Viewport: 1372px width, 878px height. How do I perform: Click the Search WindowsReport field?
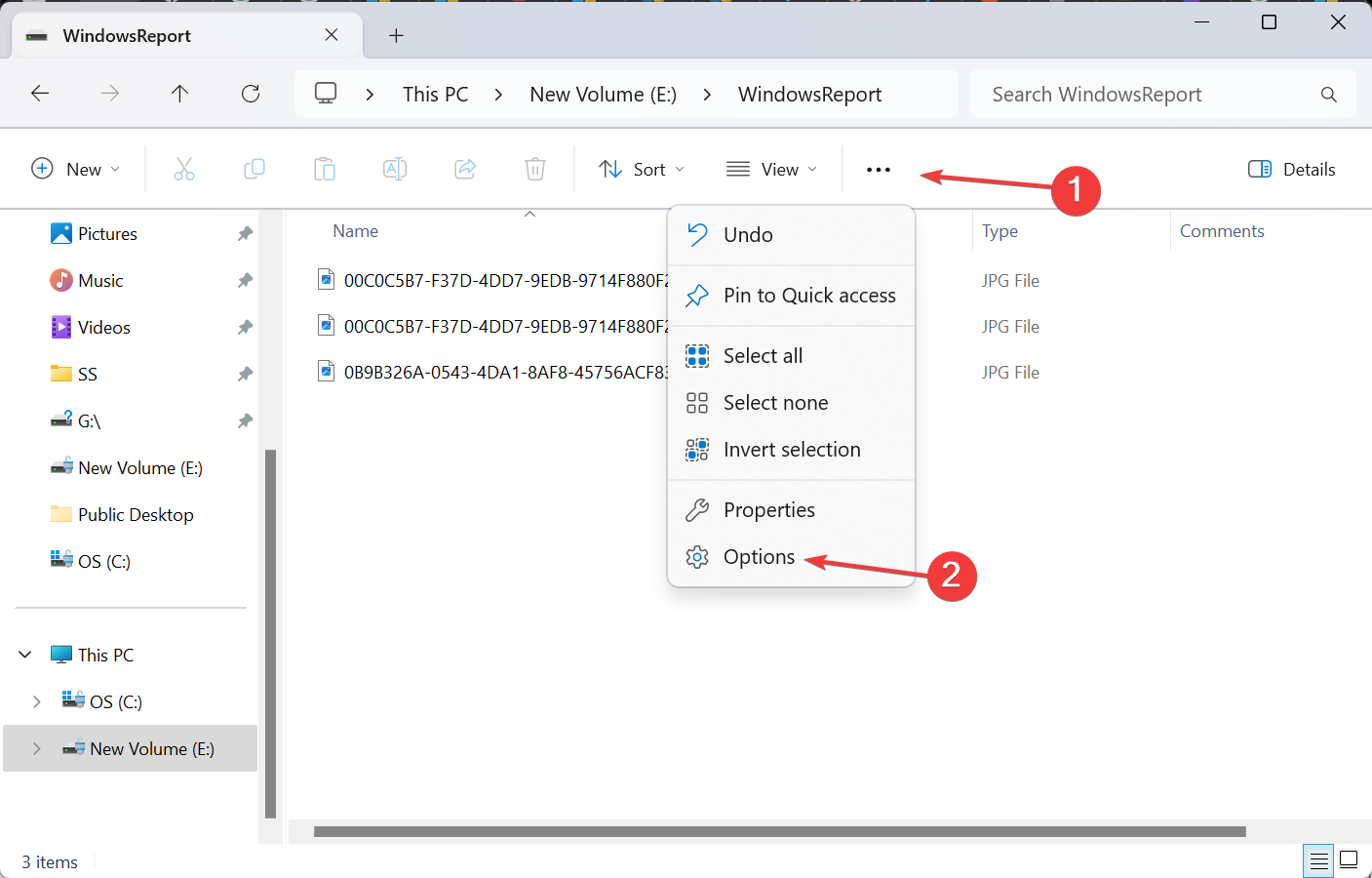pyautogui.click(x=1162, y=95)
